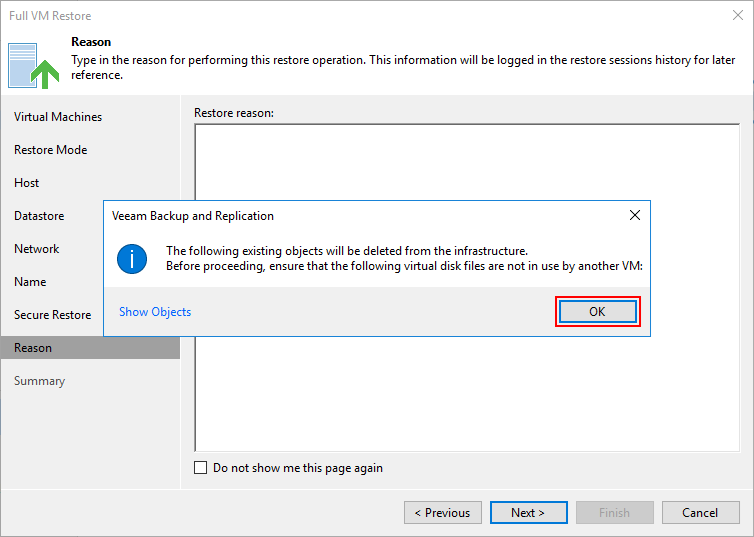
Task: Go to the Virtual Machines step
Action: pyautogui.click(x=58, y=117)
